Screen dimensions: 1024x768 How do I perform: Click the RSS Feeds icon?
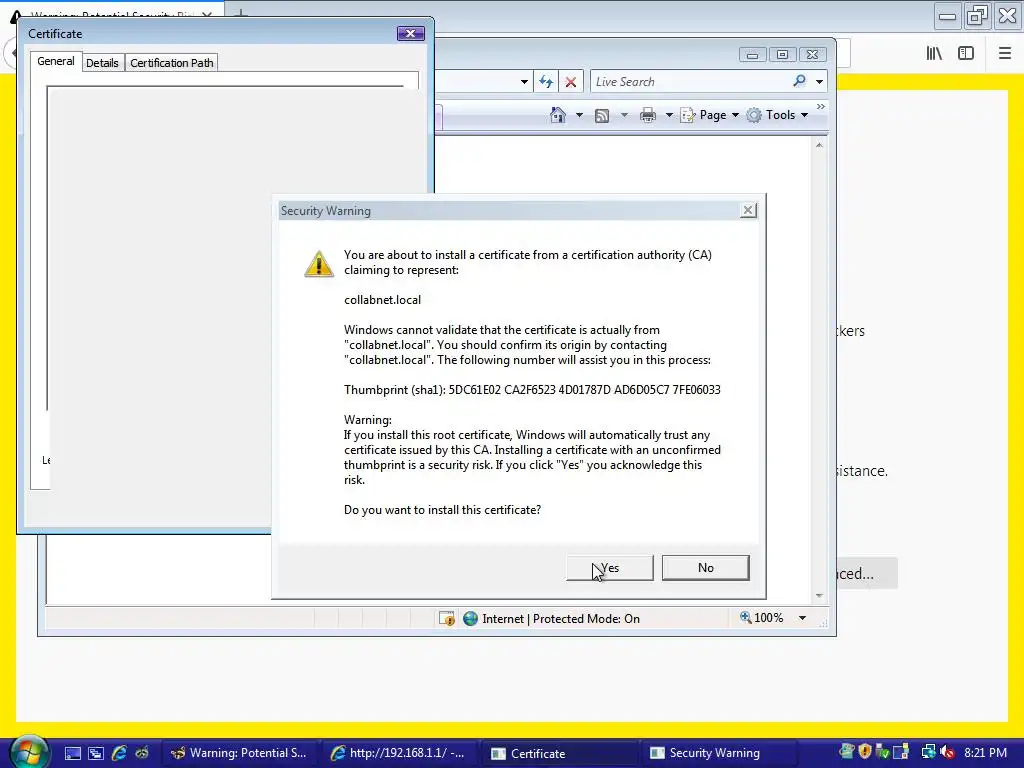[602, 116]
